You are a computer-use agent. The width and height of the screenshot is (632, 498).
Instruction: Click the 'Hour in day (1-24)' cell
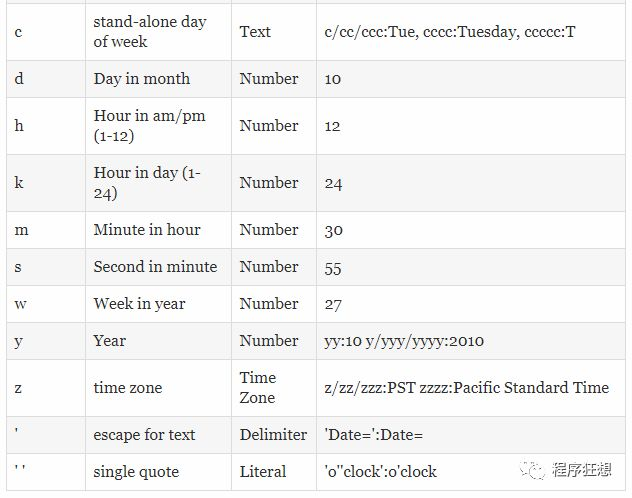coord(158,183)
